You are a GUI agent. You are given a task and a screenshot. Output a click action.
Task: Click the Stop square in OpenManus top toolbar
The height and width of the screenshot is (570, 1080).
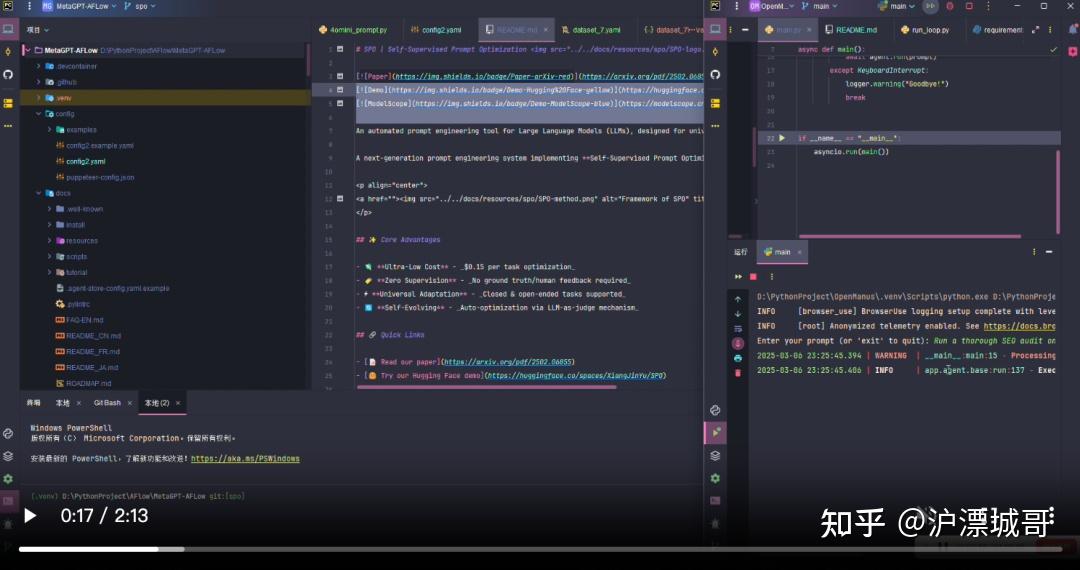(969, 6)
